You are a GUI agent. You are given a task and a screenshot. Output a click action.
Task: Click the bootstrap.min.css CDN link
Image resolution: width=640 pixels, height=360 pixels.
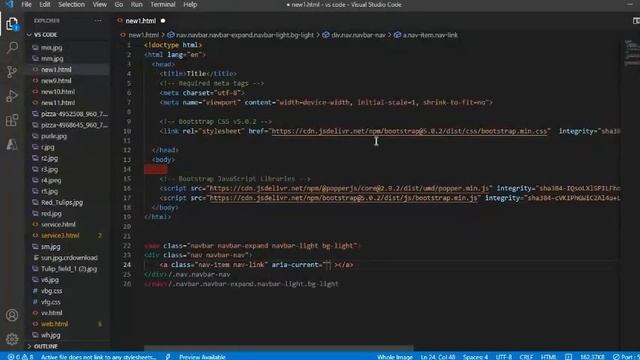(409, 131)
